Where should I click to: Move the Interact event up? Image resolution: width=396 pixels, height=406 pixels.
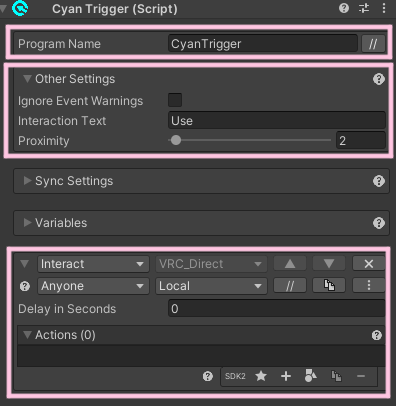(x=290, y=264)
